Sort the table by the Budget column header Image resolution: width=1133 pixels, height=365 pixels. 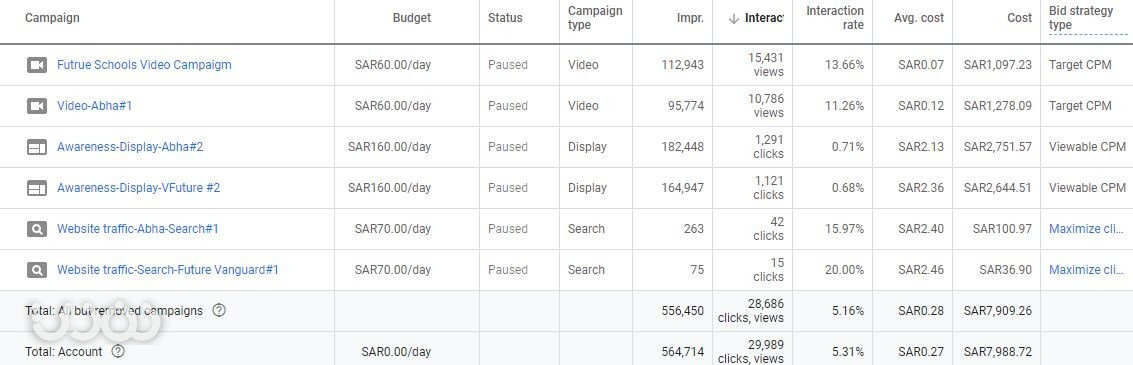pyautogui.click(x=412, y=18)
